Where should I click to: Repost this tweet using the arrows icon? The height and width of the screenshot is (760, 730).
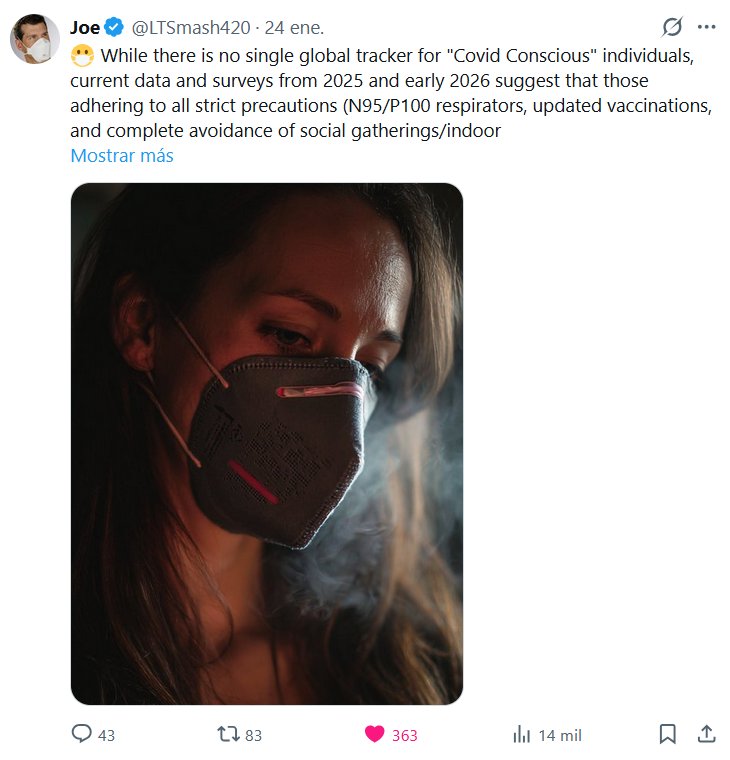point(228,733)
